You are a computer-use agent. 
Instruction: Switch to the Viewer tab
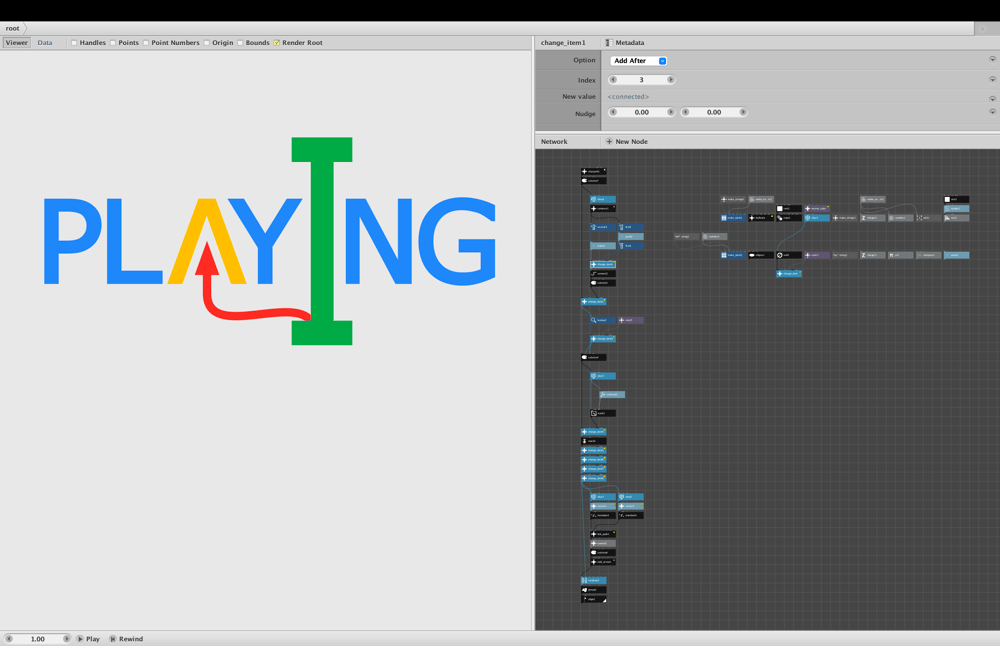click(17, 43)
